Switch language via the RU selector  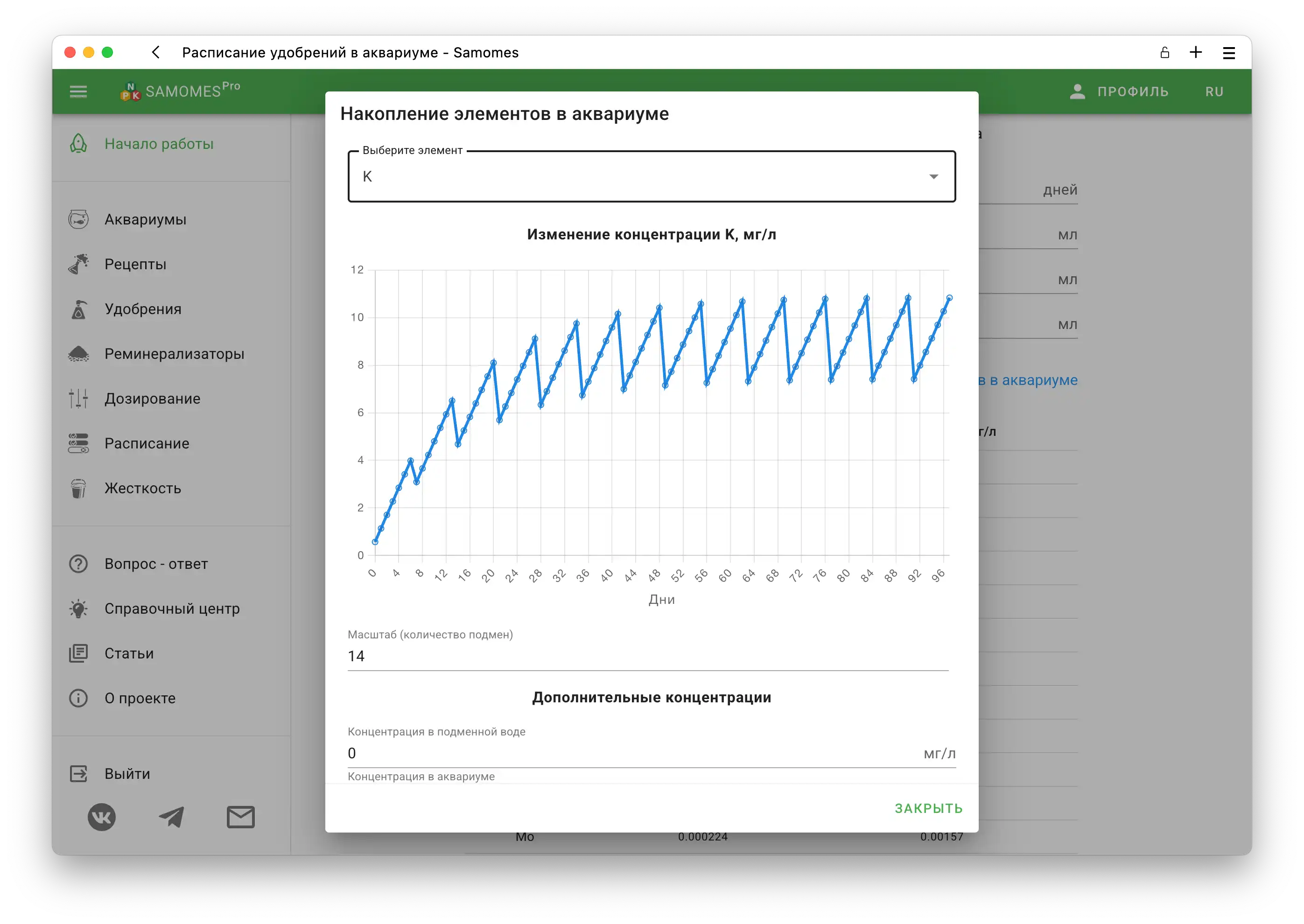[x=1214, y=91]
